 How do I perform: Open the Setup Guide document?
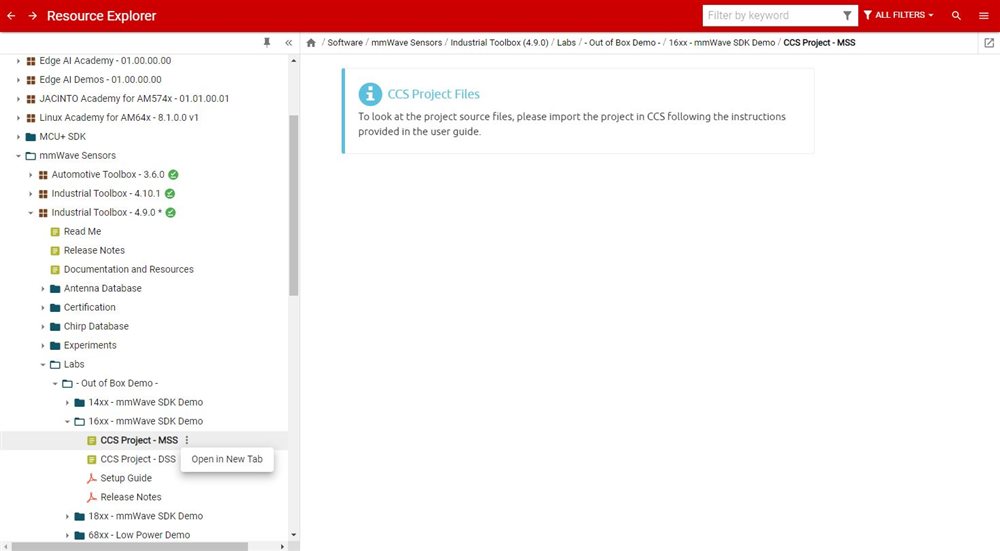(126, 478)
